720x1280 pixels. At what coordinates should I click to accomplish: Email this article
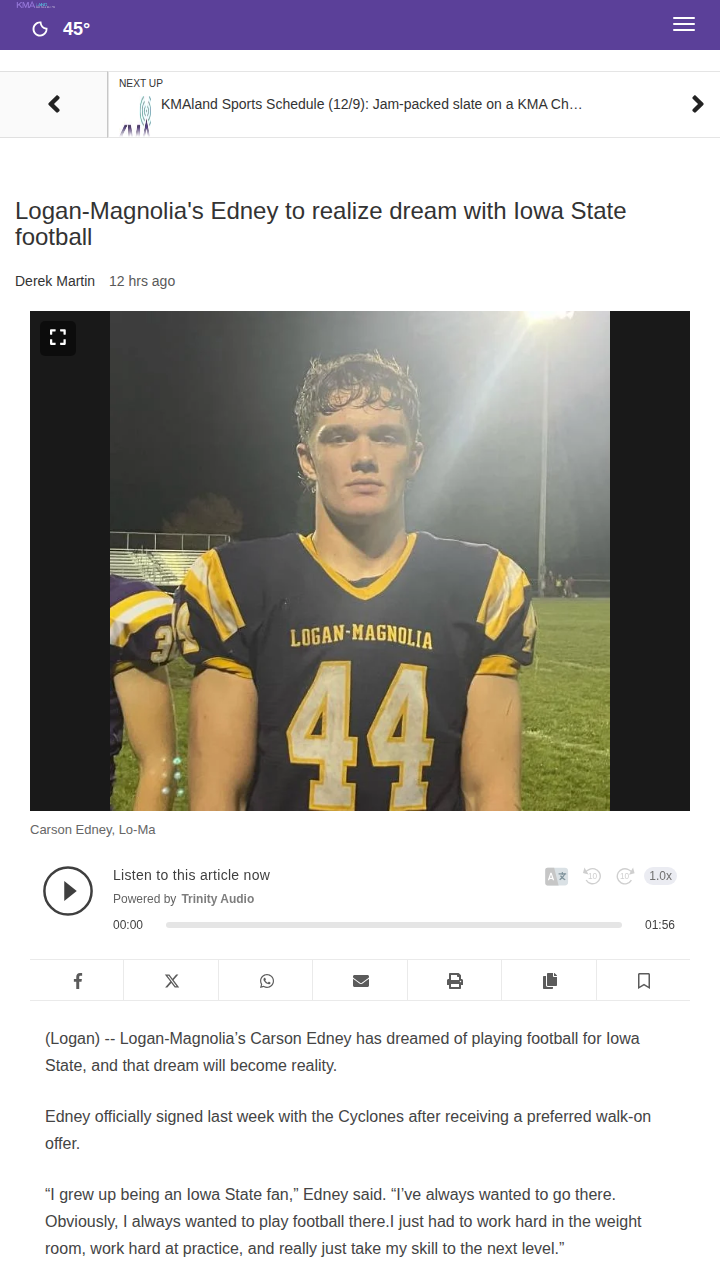360,981
